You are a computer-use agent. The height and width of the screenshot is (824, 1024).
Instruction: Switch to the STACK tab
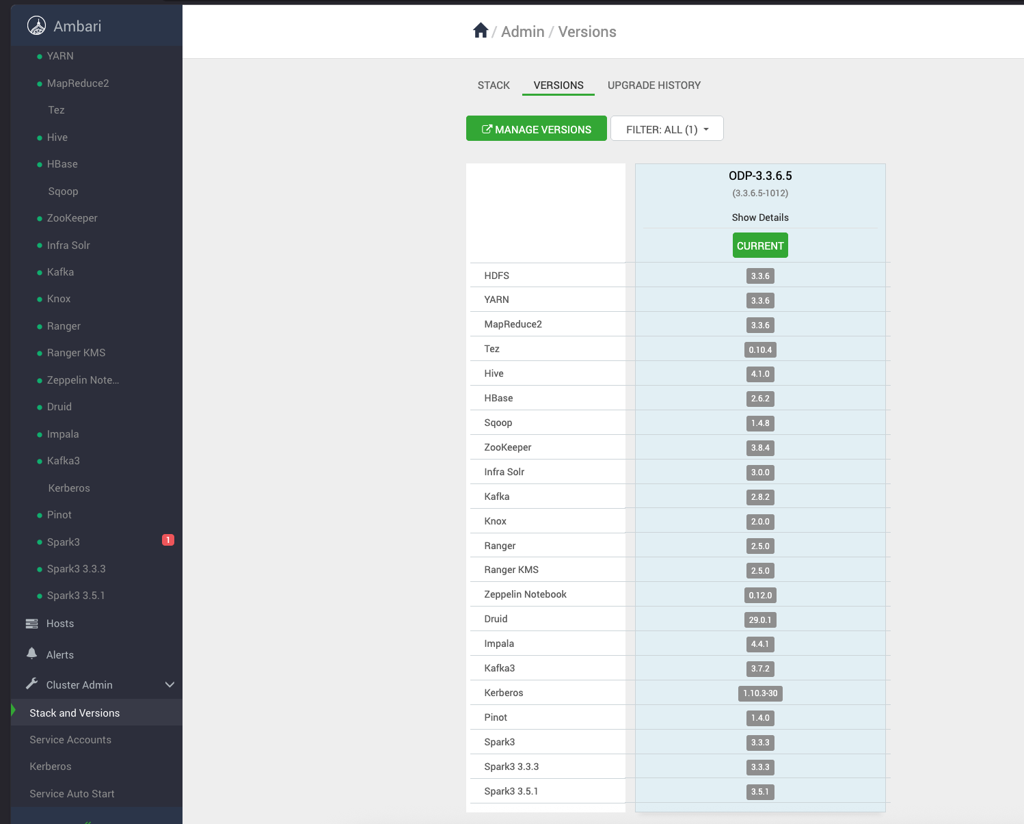coord(493,85)
